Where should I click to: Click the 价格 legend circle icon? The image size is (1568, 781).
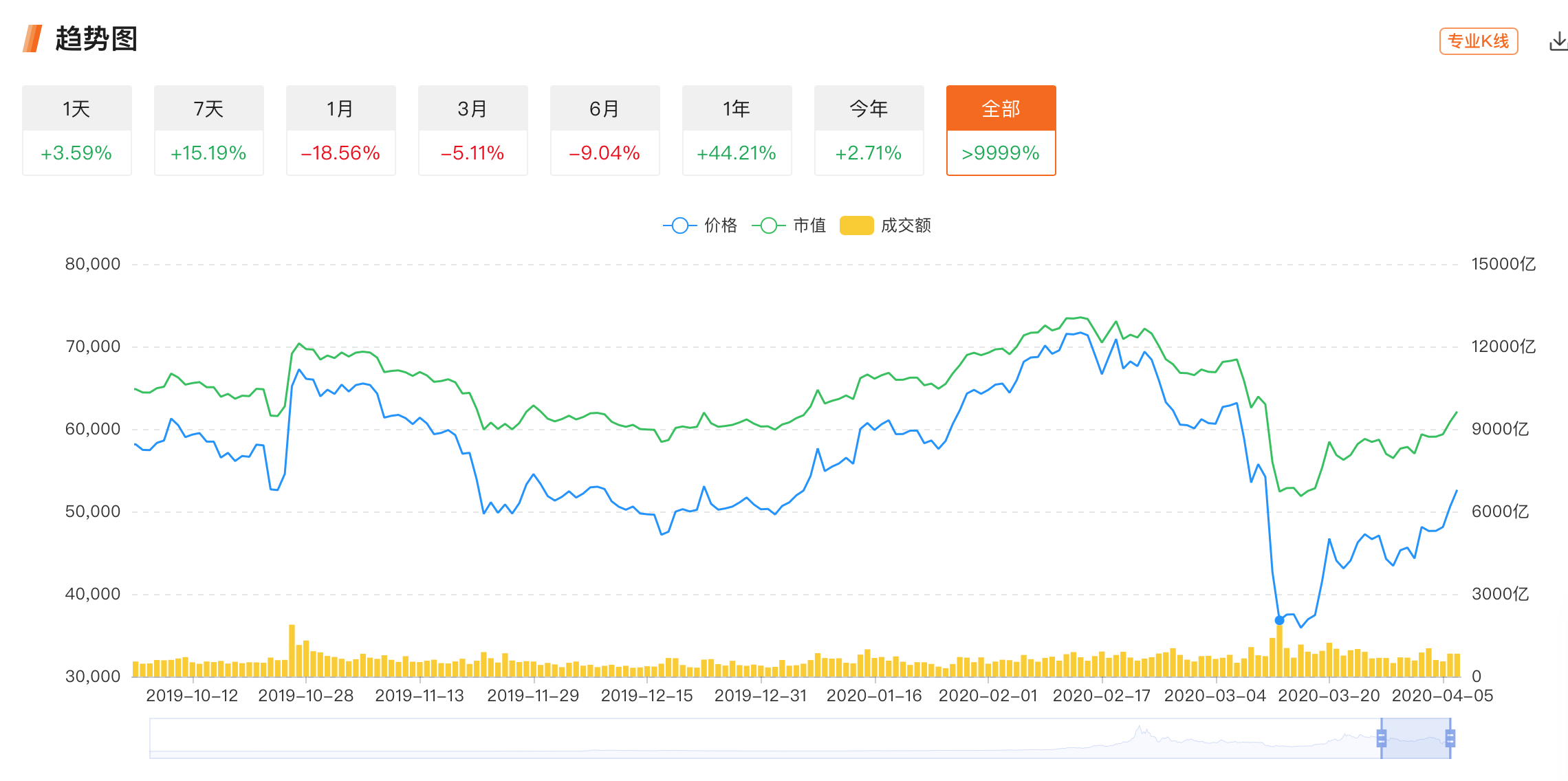[679, 225]
